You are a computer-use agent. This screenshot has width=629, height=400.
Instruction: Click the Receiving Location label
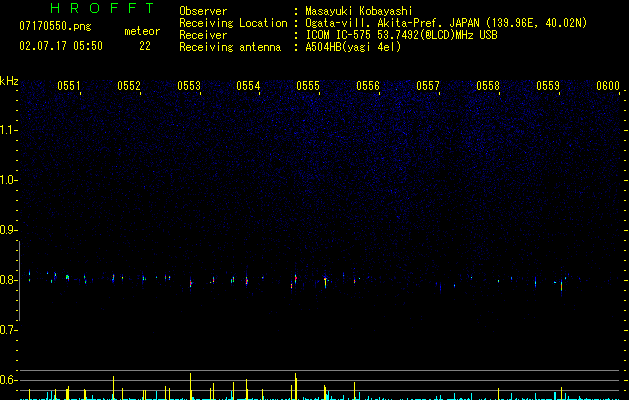click(233, 23)
